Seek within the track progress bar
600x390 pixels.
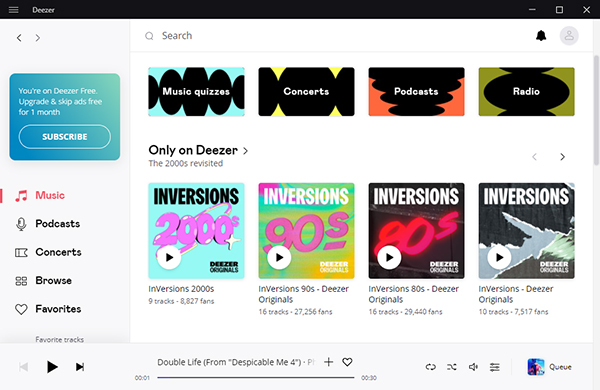coord(256,378)
